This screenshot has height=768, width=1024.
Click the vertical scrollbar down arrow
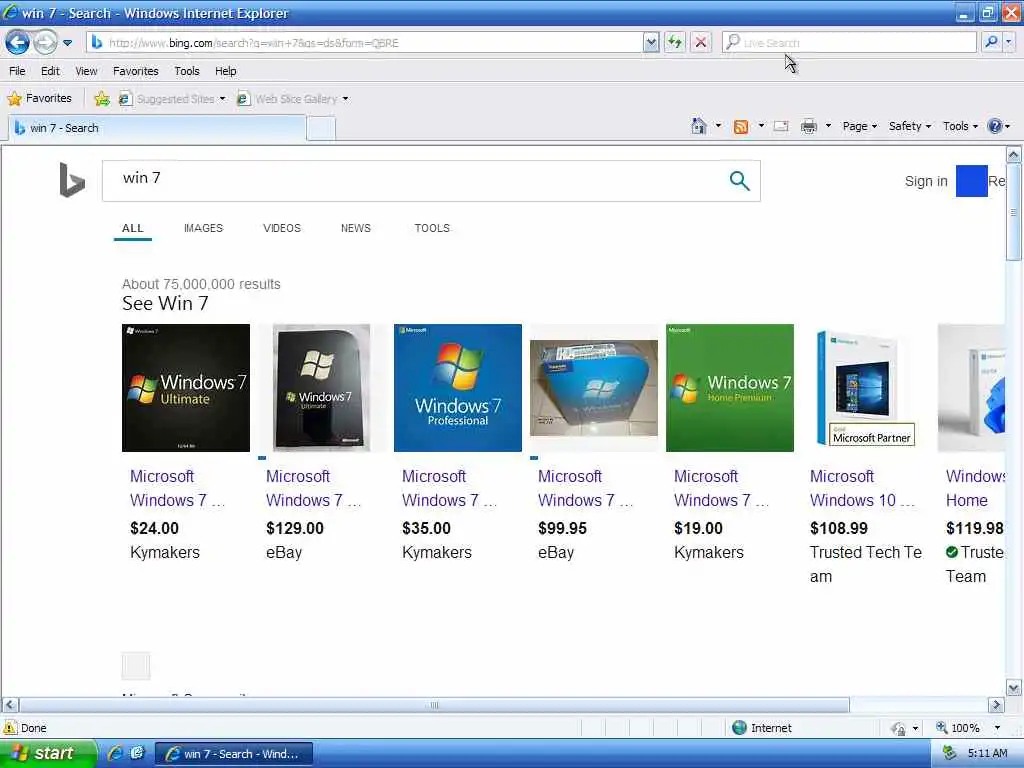(1014, 688)
